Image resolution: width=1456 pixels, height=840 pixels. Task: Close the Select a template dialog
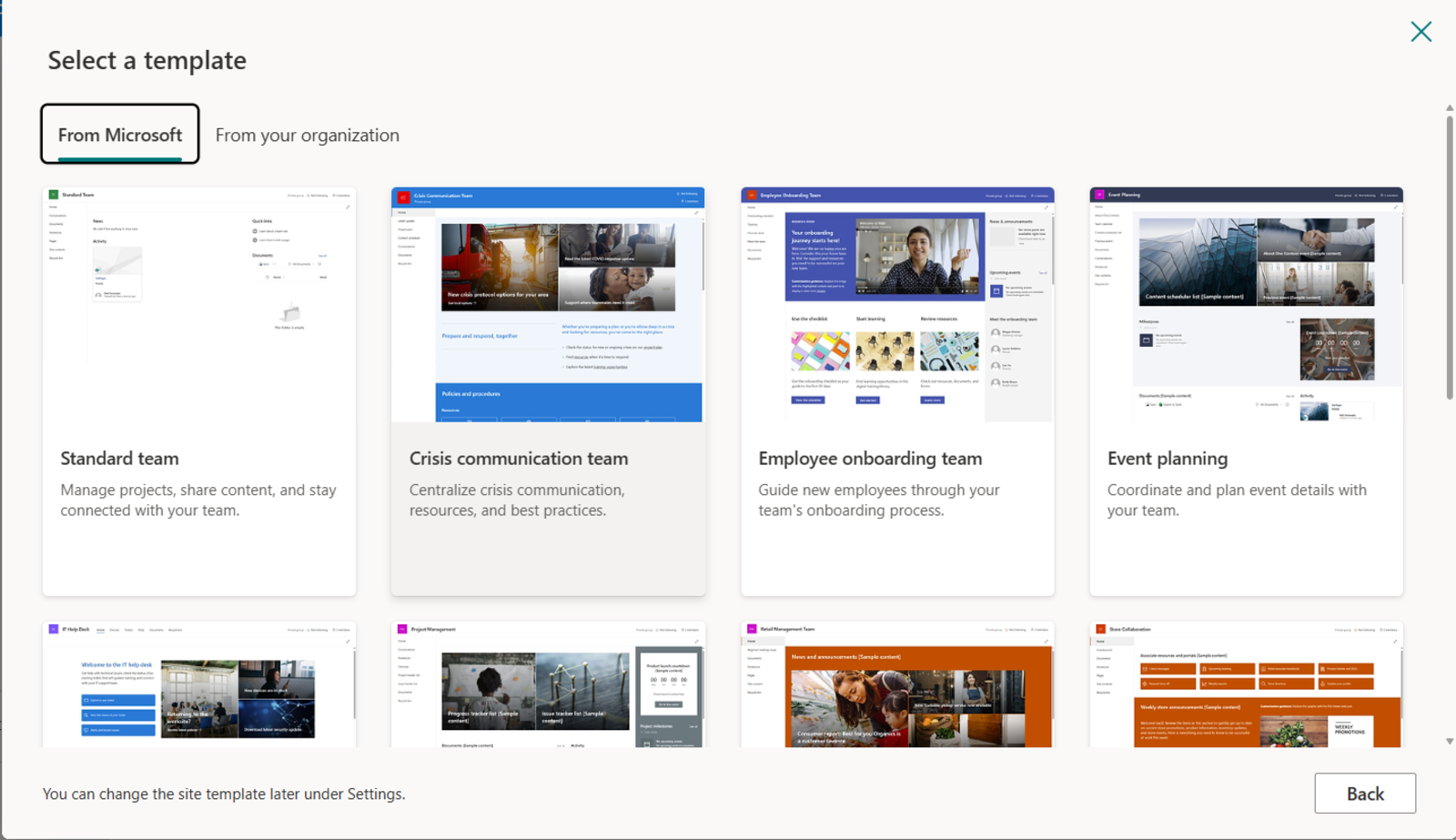coord(1421,32)
